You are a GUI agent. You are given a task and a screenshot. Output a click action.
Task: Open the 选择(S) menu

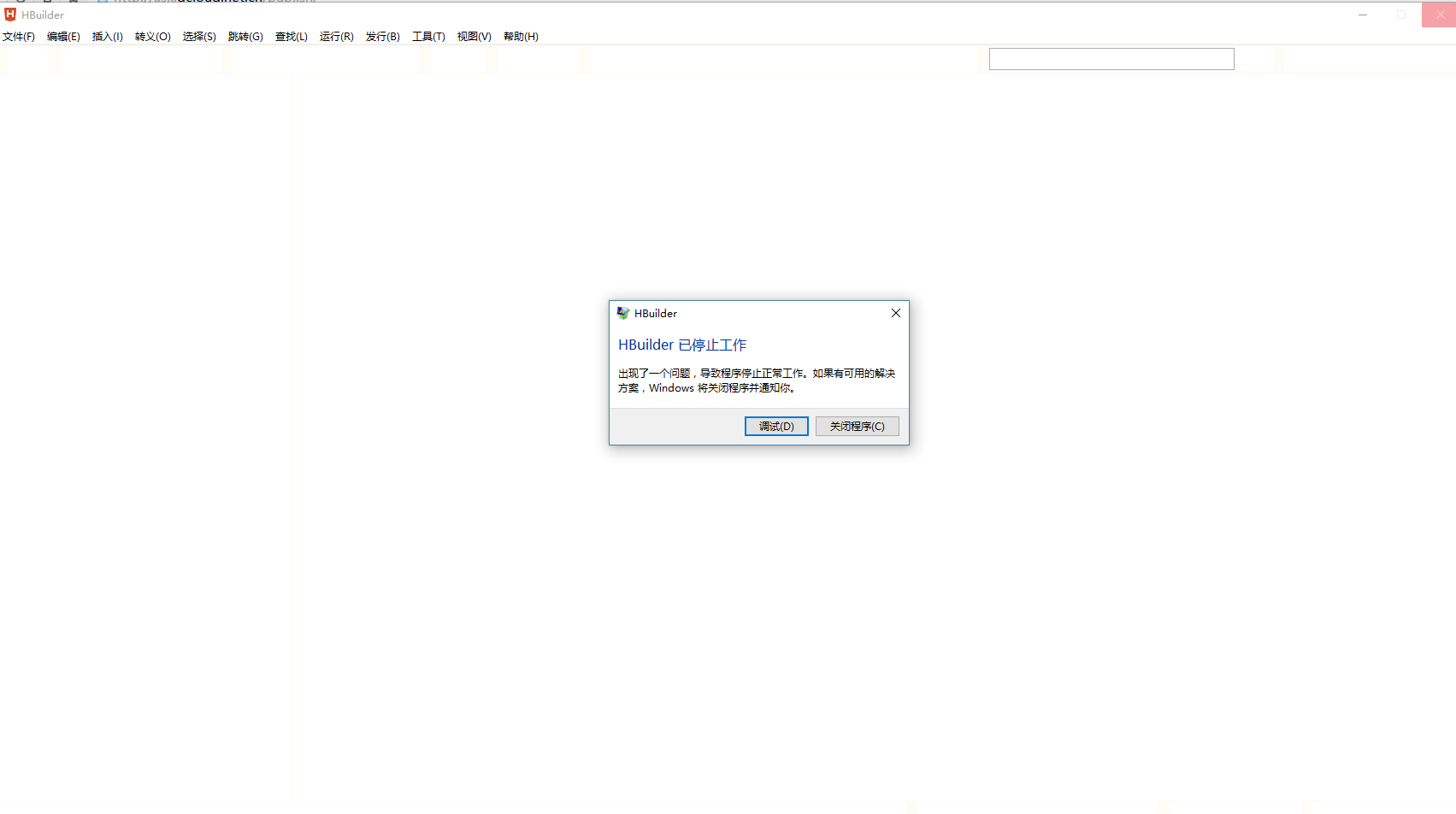coord(199,37)
